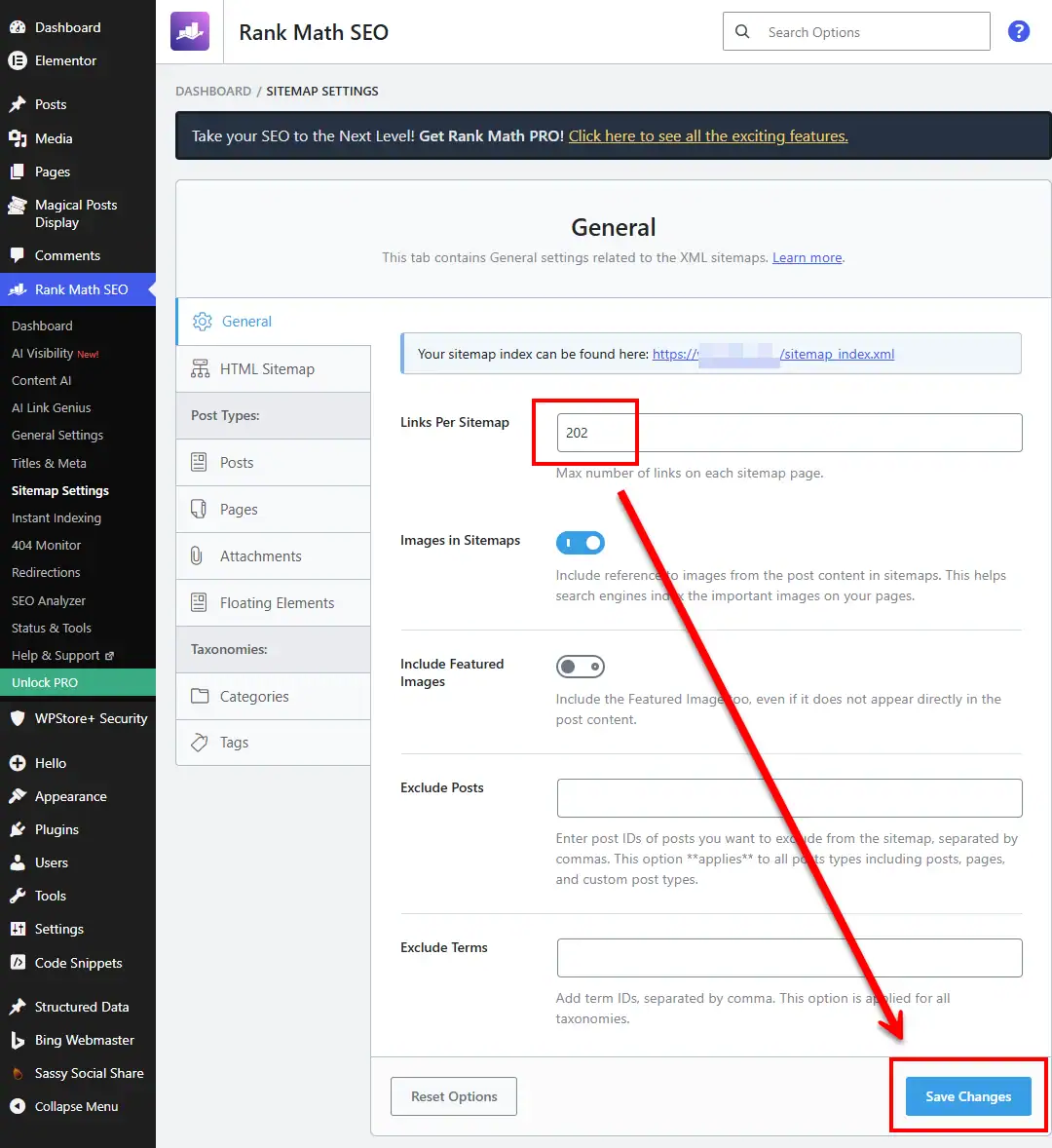
Task: Click the Pages icon in admin sidebar
Action: (18, 172)
